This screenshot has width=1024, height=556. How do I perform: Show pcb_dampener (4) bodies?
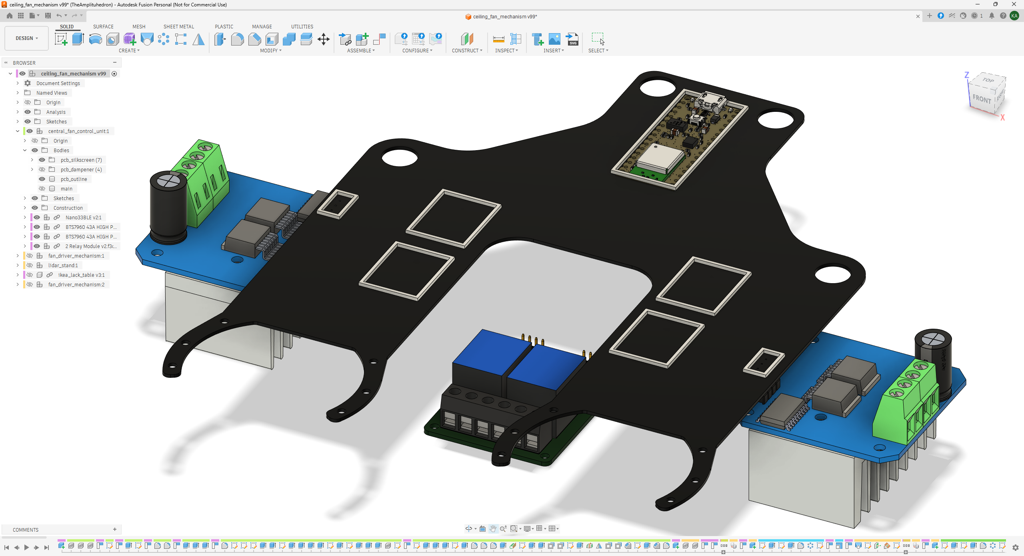click(x=42, y=169)
